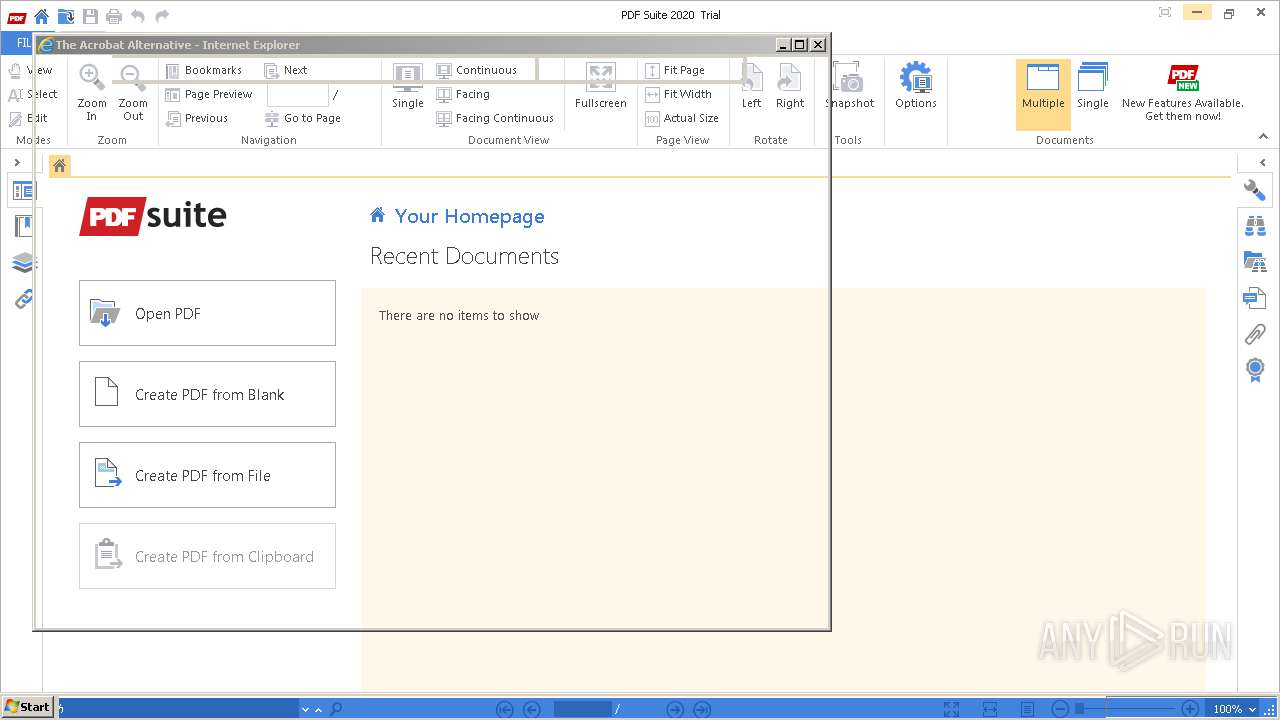Click the Redo arrow icon

click(162, 16)
